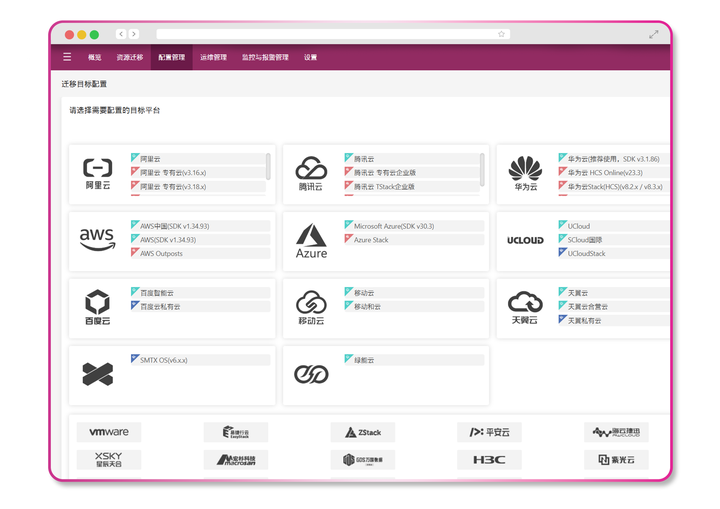
Task: Select the 腾讯云 cloud logo
Action: coord(311,174)
